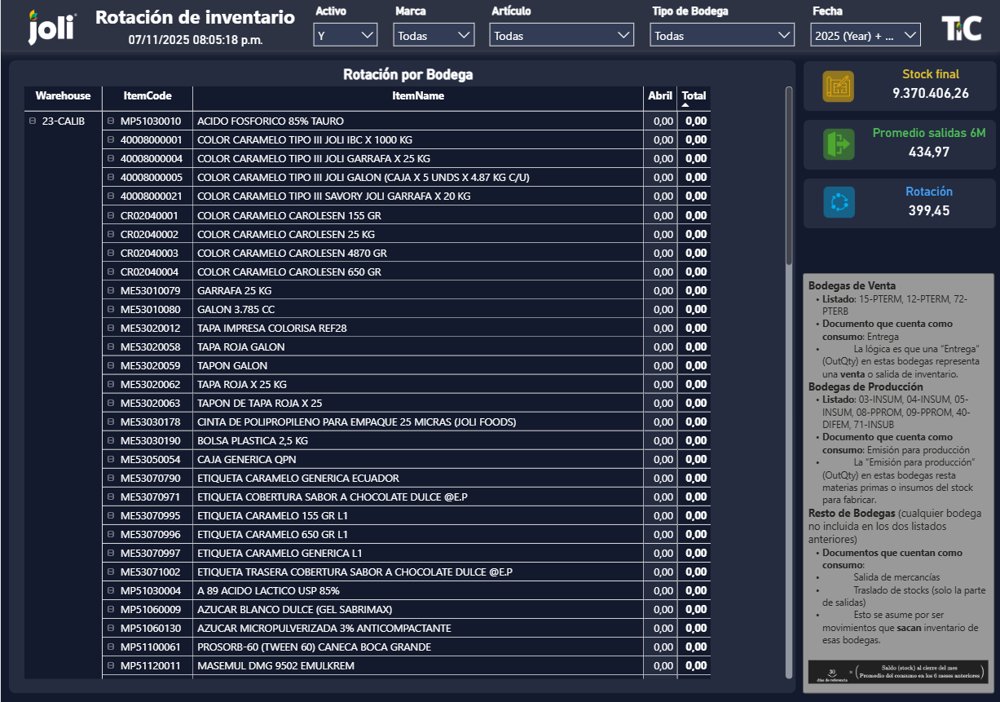
Task: Collapse the 23-CALIB warehouse group
Action: tap(33, 121)
